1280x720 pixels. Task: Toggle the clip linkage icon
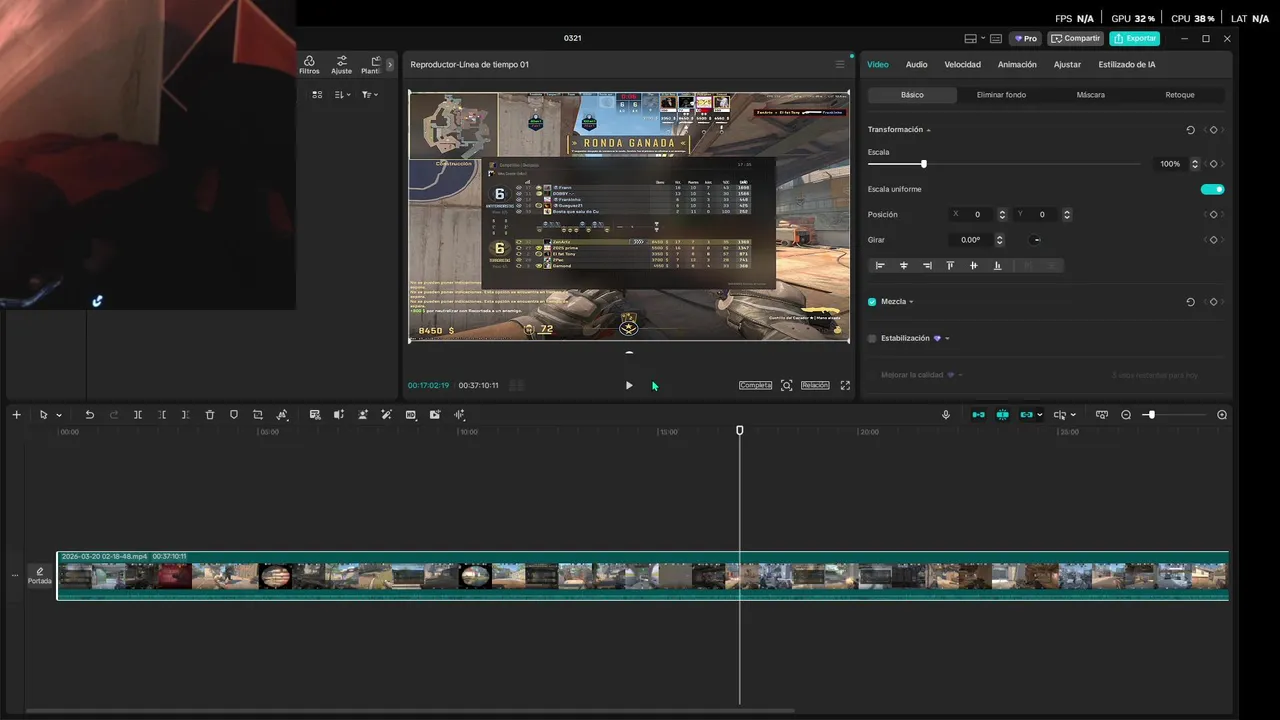pyautogui.click(x=1025, y=415)
